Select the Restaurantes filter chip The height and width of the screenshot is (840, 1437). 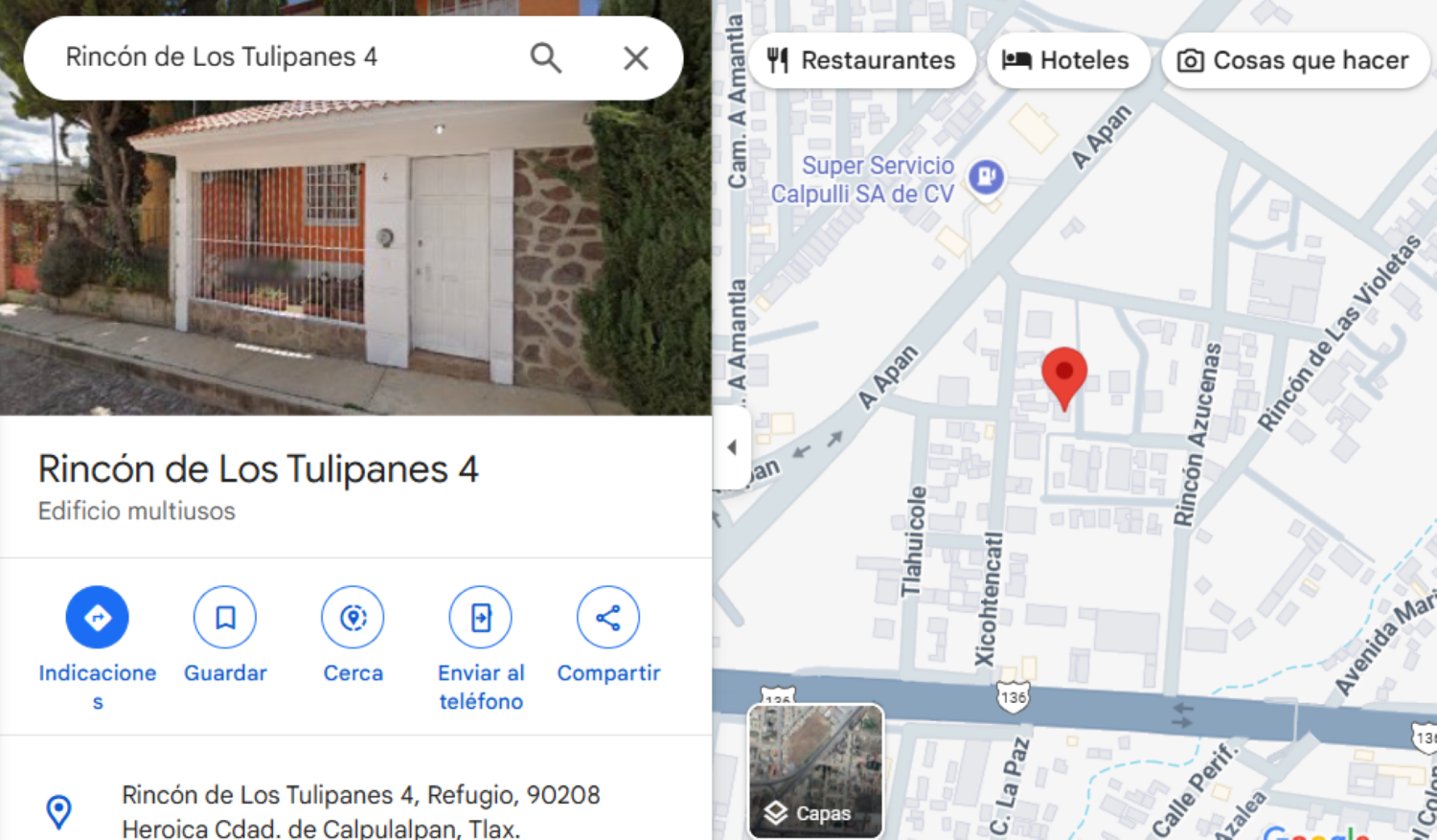click(861, 60)
